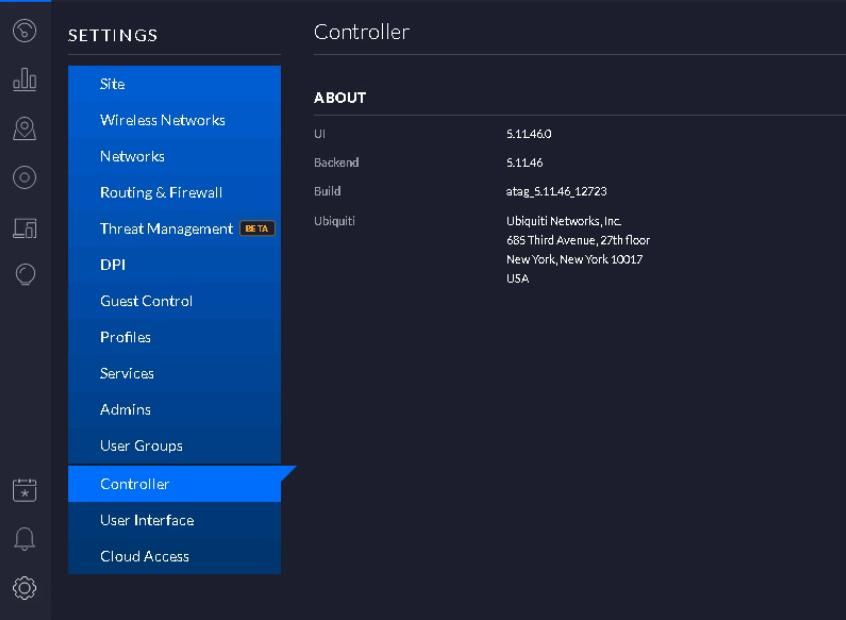
Task: Navigate to Guest Control settings
Action: click(146, 301)
